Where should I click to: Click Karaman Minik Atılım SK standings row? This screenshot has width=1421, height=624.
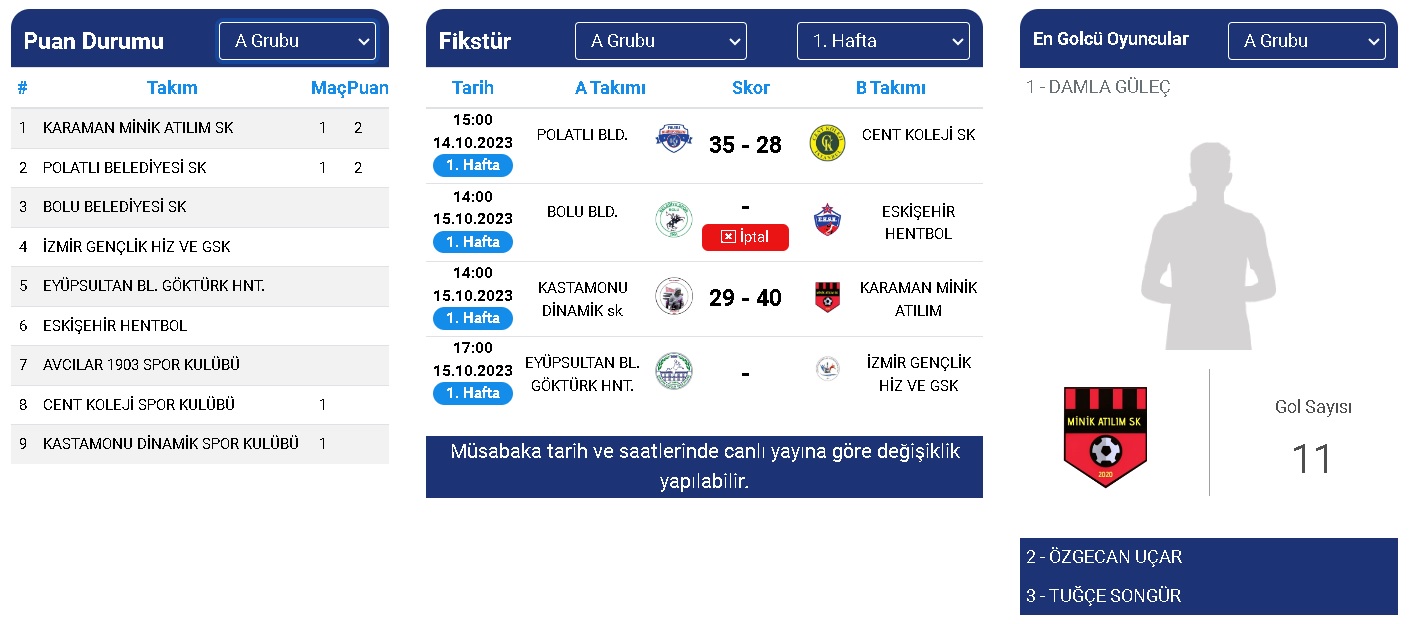coord(199,128)
